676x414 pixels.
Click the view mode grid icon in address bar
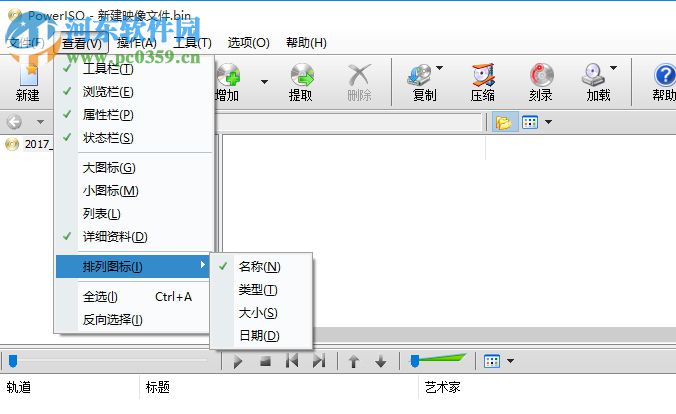coord(530,122)
